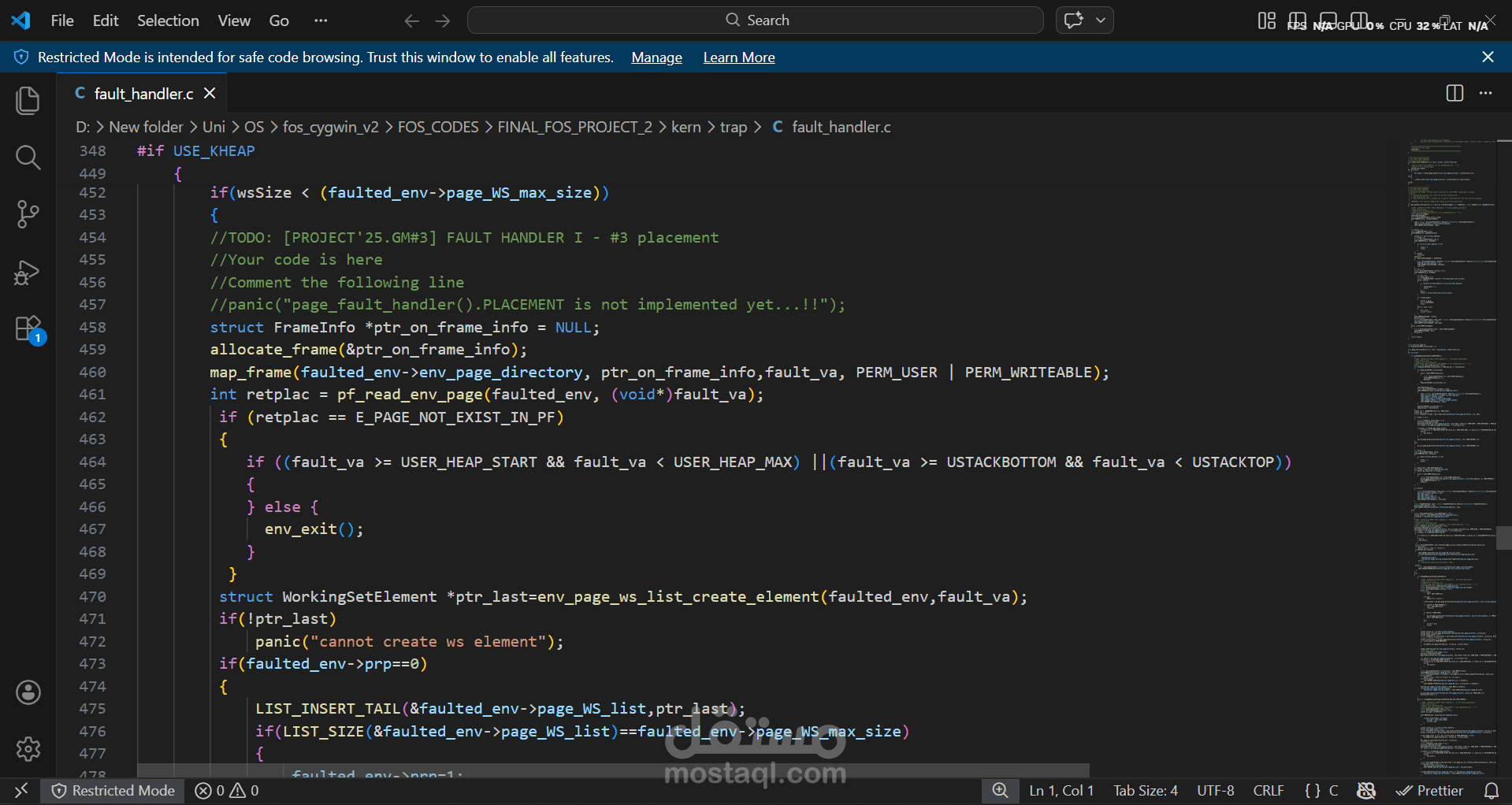Open the FINAL_FOS_PROJECT_2 breadcrumb
This screenshot has width=1512, height=805.
tap(574, 126)
